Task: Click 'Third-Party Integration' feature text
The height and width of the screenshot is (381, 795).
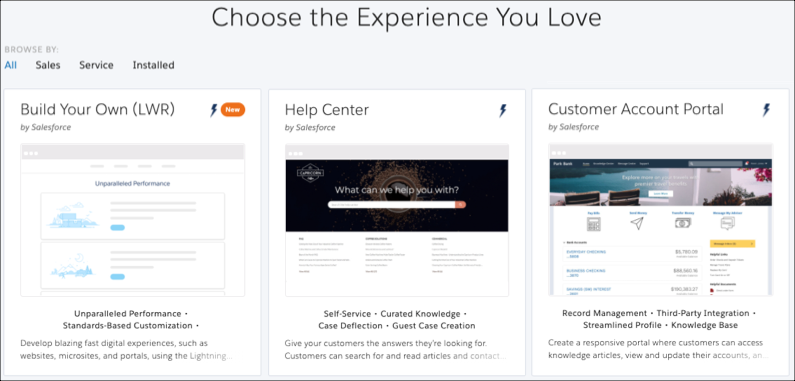Action: (x=703, y=314)
